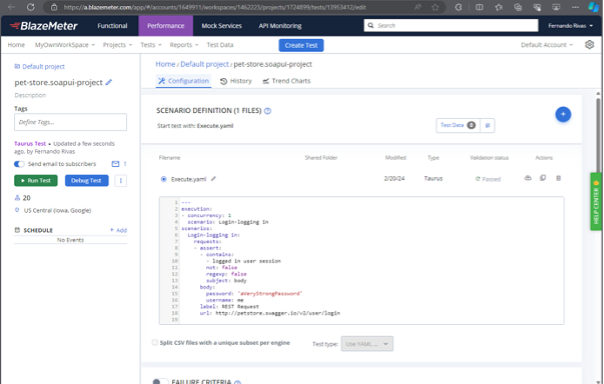Click in the Define Tags input field
The width and height of the screenshot is (604, 384).
(70, 122)
